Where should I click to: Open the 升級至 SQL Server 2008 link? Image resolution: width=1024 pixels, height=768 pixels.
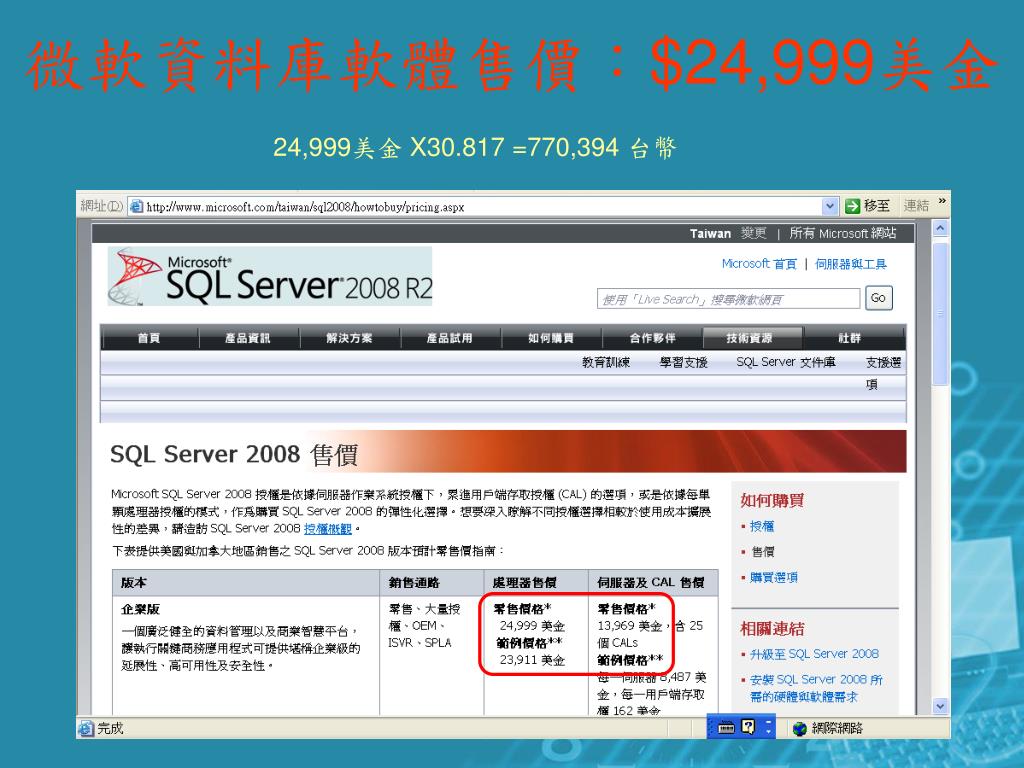pyautogui.click(x=814, y=654)
